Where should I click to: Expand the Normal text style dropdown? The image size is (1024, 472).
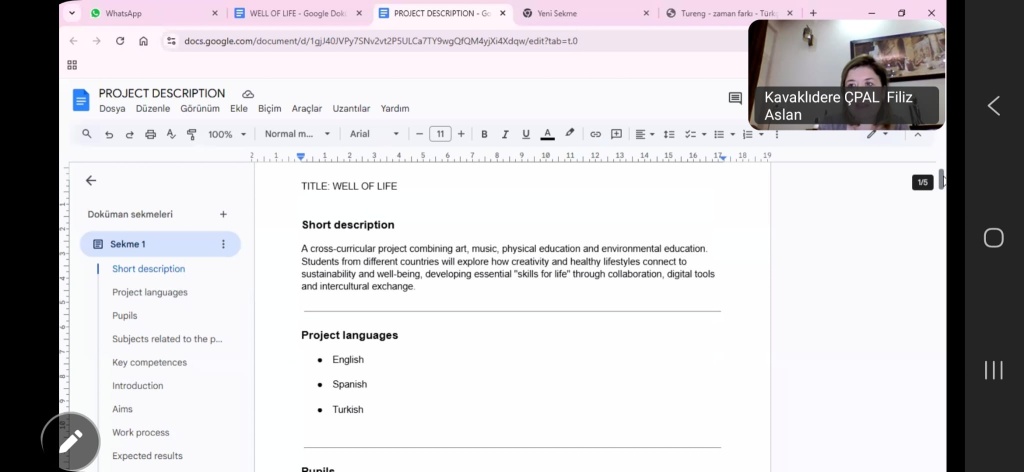click(297, 134)
